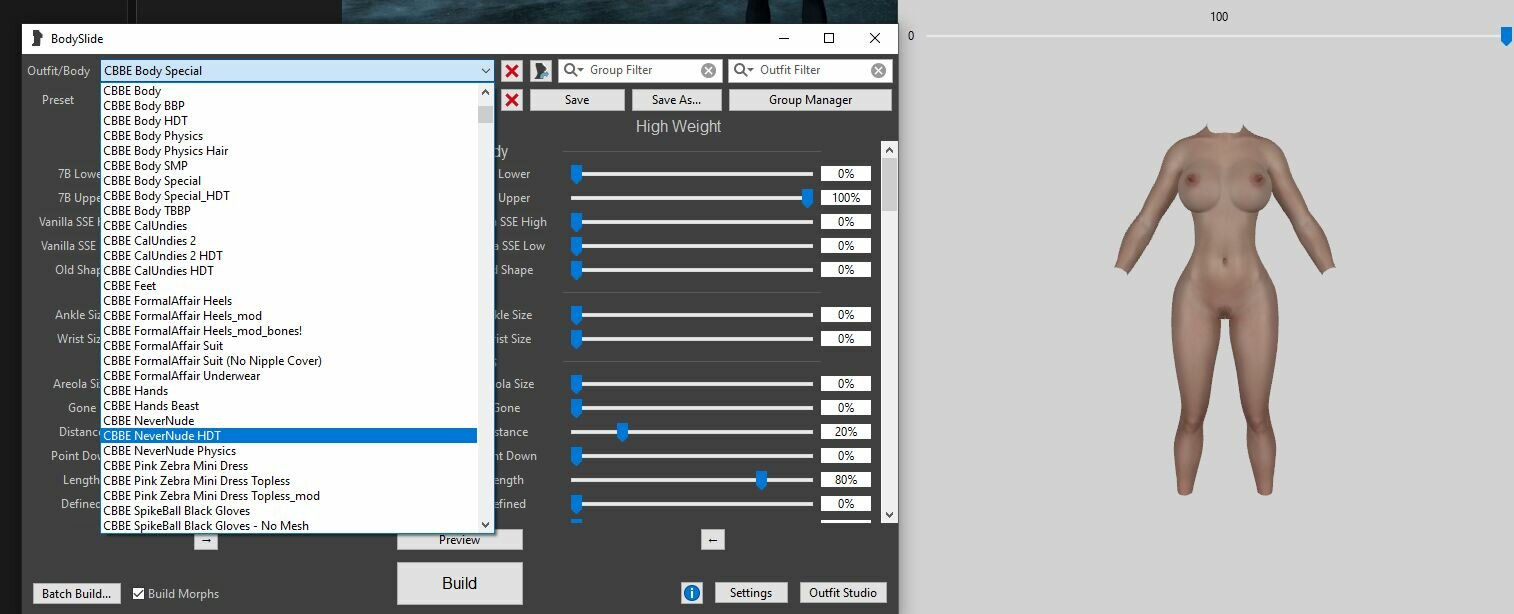
Task: Choose CBBE Body HDT option
Action: (288, 120)
